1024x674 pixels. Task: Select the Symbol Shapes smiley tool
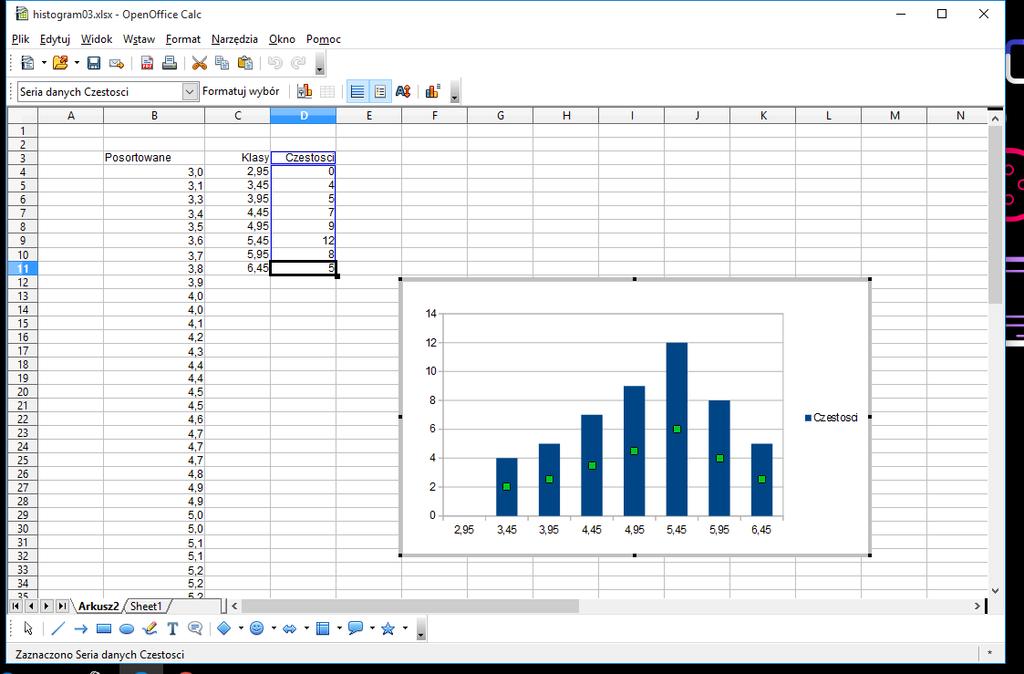tap(257, 628)
